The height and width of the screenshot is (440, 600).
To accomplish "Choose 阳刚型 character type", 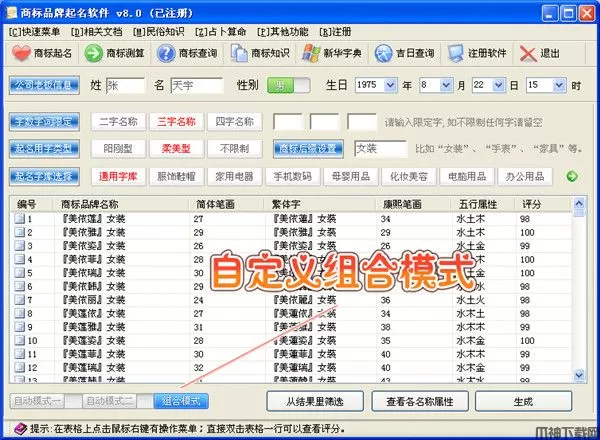I will point(118,149).
